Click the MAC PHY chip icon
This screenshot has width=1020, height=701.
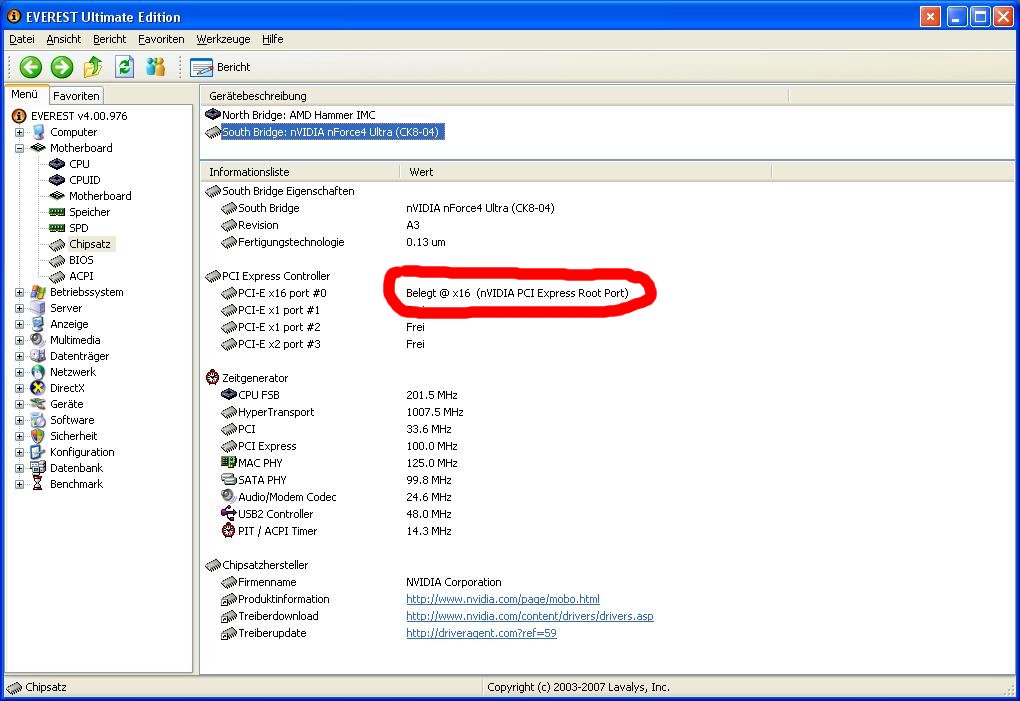pos(228,462)
